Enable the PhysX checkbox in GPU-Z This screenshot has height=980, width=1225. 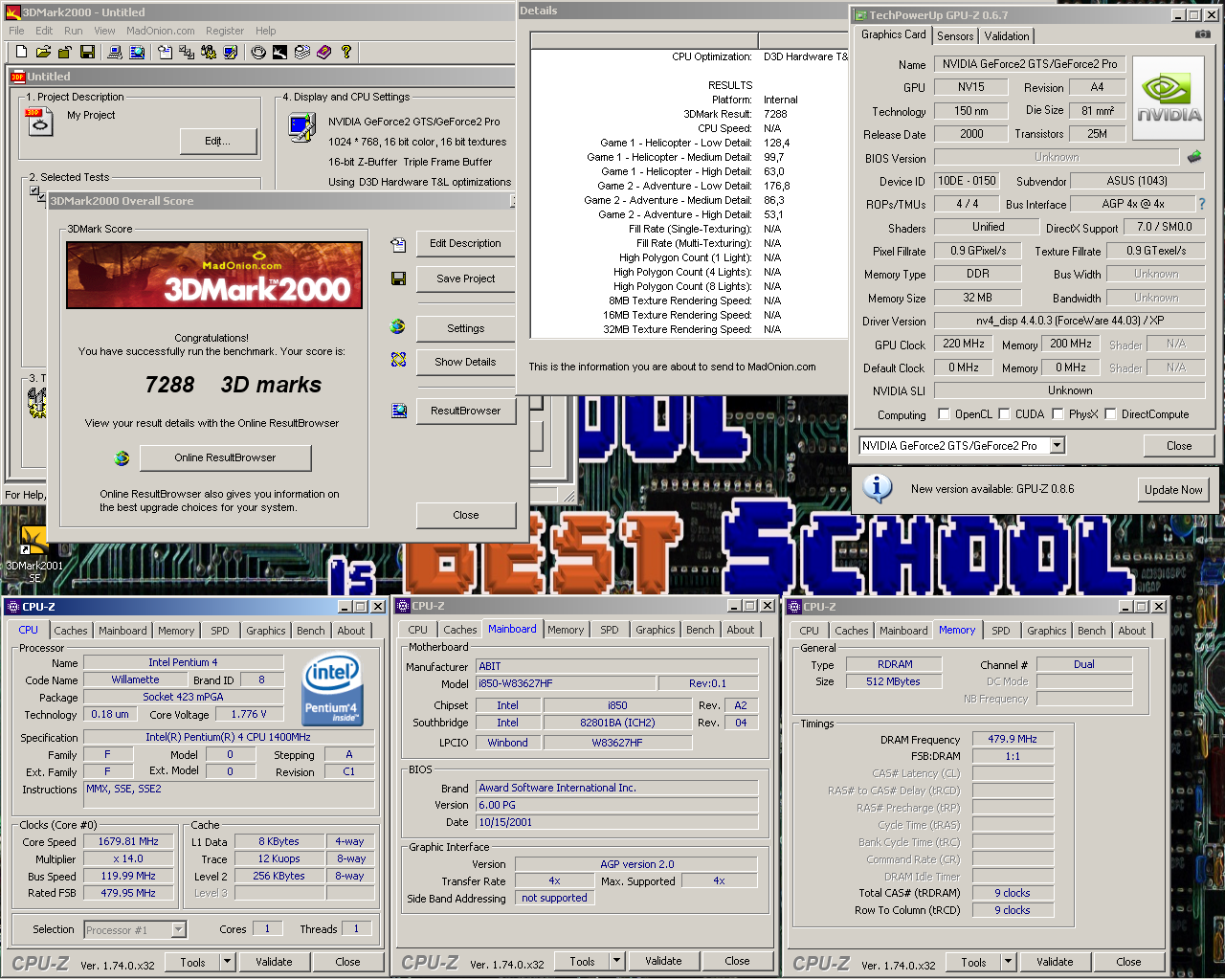point(1058,414)
